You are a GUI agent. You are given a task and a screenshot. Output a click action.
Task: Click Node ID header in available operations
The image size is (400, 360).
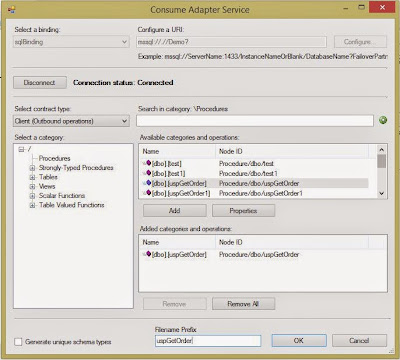(292, 151)
